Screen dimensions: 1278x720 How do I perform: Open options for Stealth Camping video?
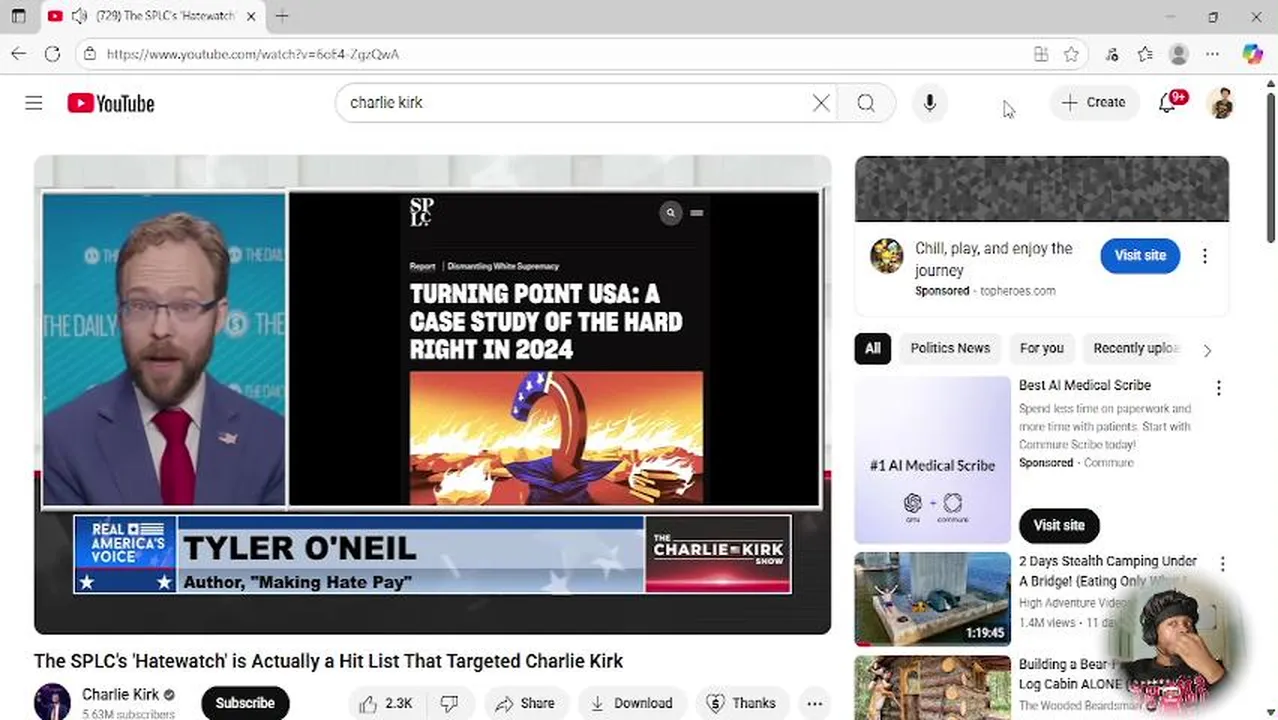point(1222,565)
